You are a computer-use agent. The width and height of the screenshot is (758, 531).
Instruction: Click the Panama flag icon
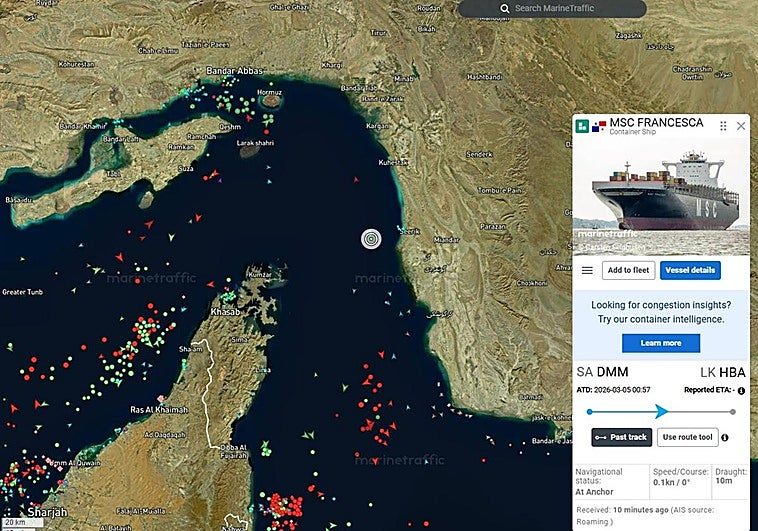click(599, 127)
